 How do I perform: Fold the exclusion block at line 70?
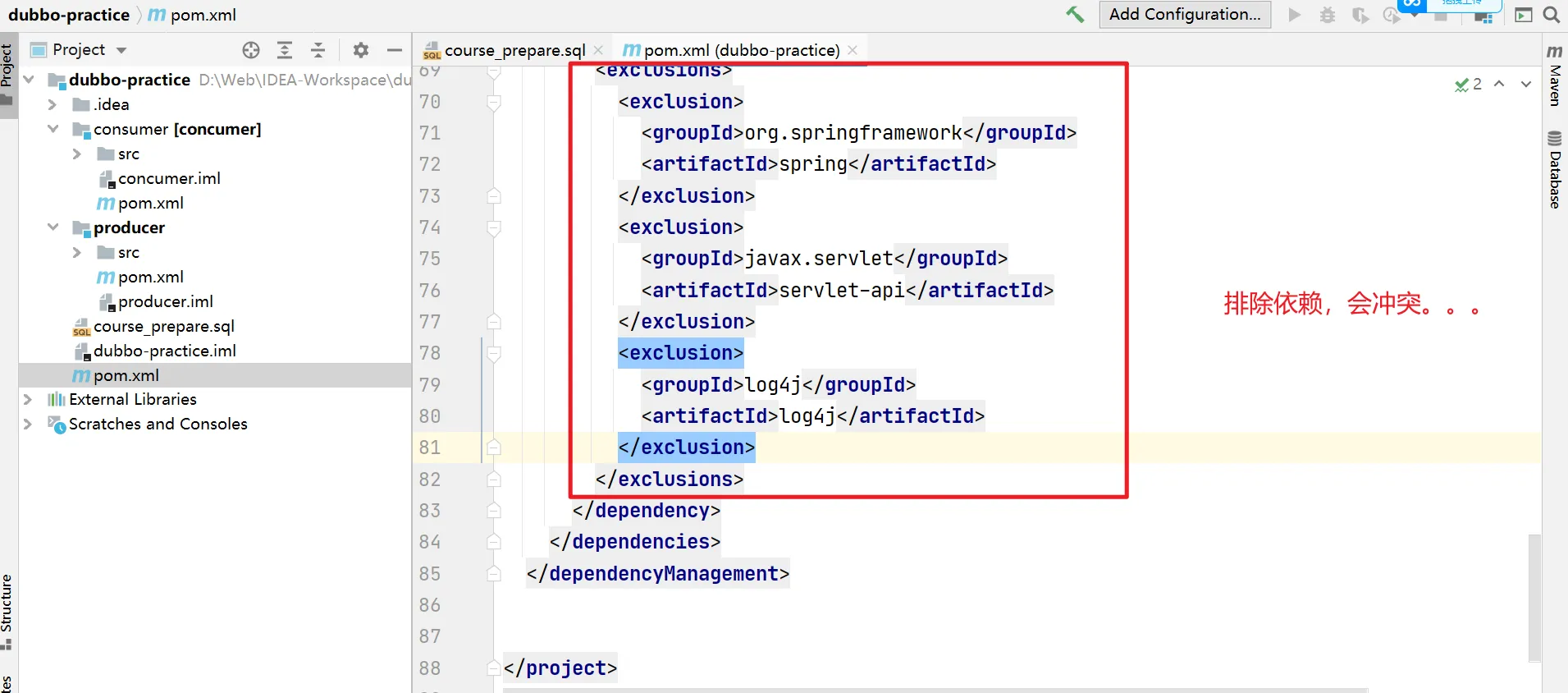(x=494, y=102)
